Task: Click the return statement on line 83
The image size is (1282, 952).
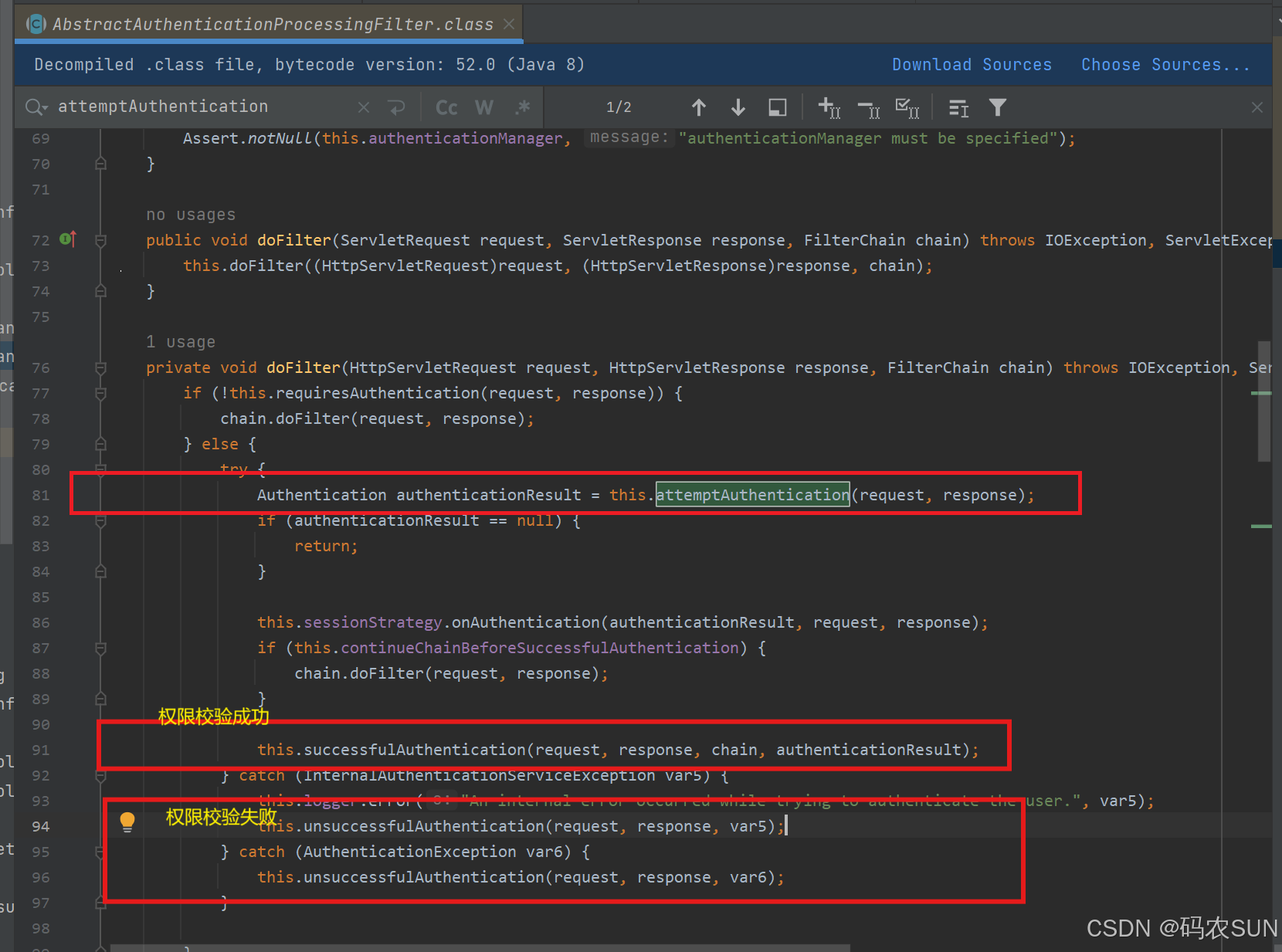Action: point(325,546)
